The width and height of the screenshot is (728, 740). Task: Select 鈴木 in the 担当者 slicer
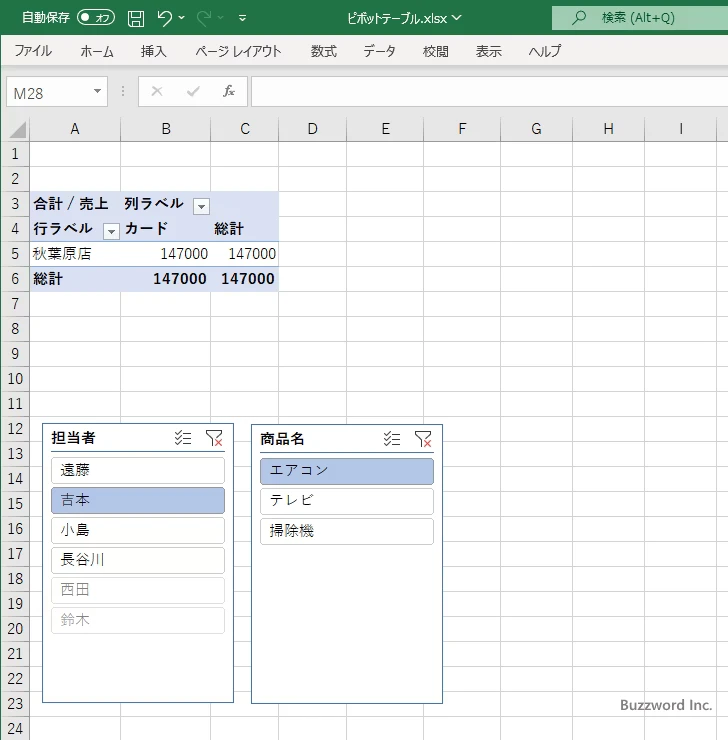(138, 620)
